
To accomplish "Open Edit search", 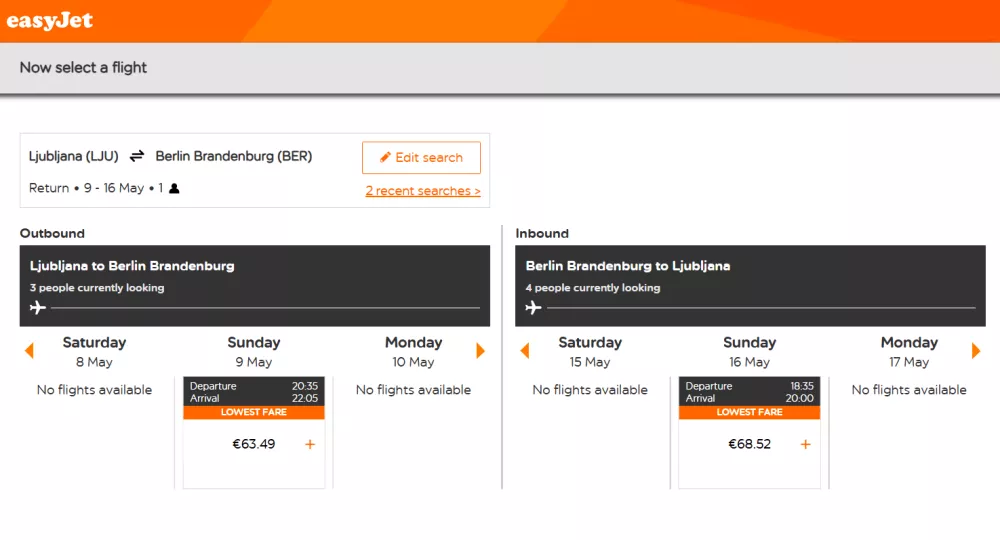I will [422, 157].
